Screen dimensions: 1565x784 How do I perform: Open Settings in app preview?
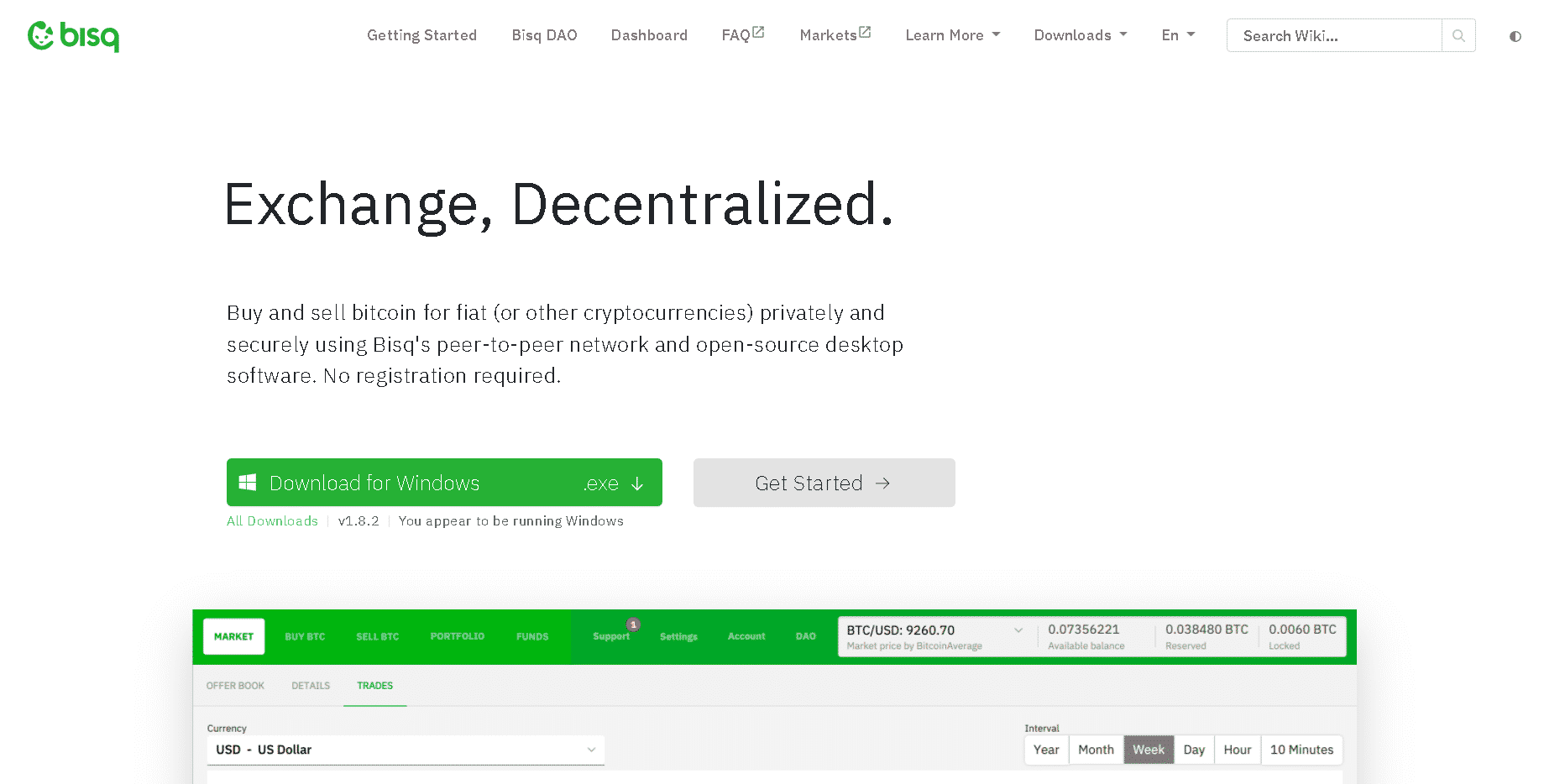[678, 636]
